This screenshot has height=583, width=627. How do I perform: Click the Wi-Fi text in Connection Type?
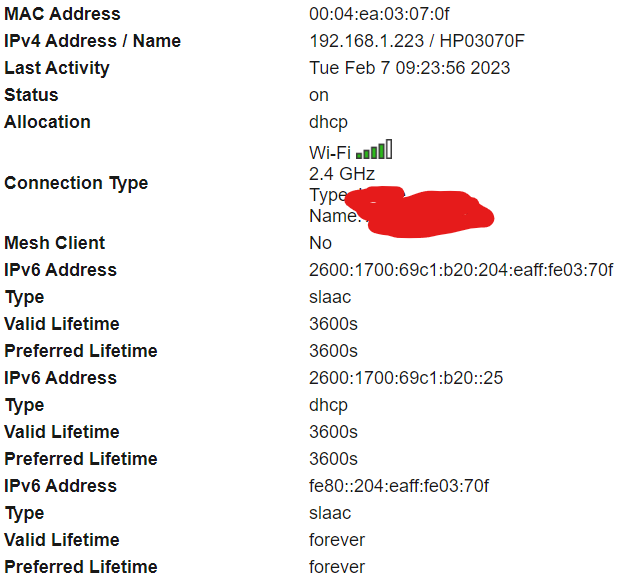[329, 152]
